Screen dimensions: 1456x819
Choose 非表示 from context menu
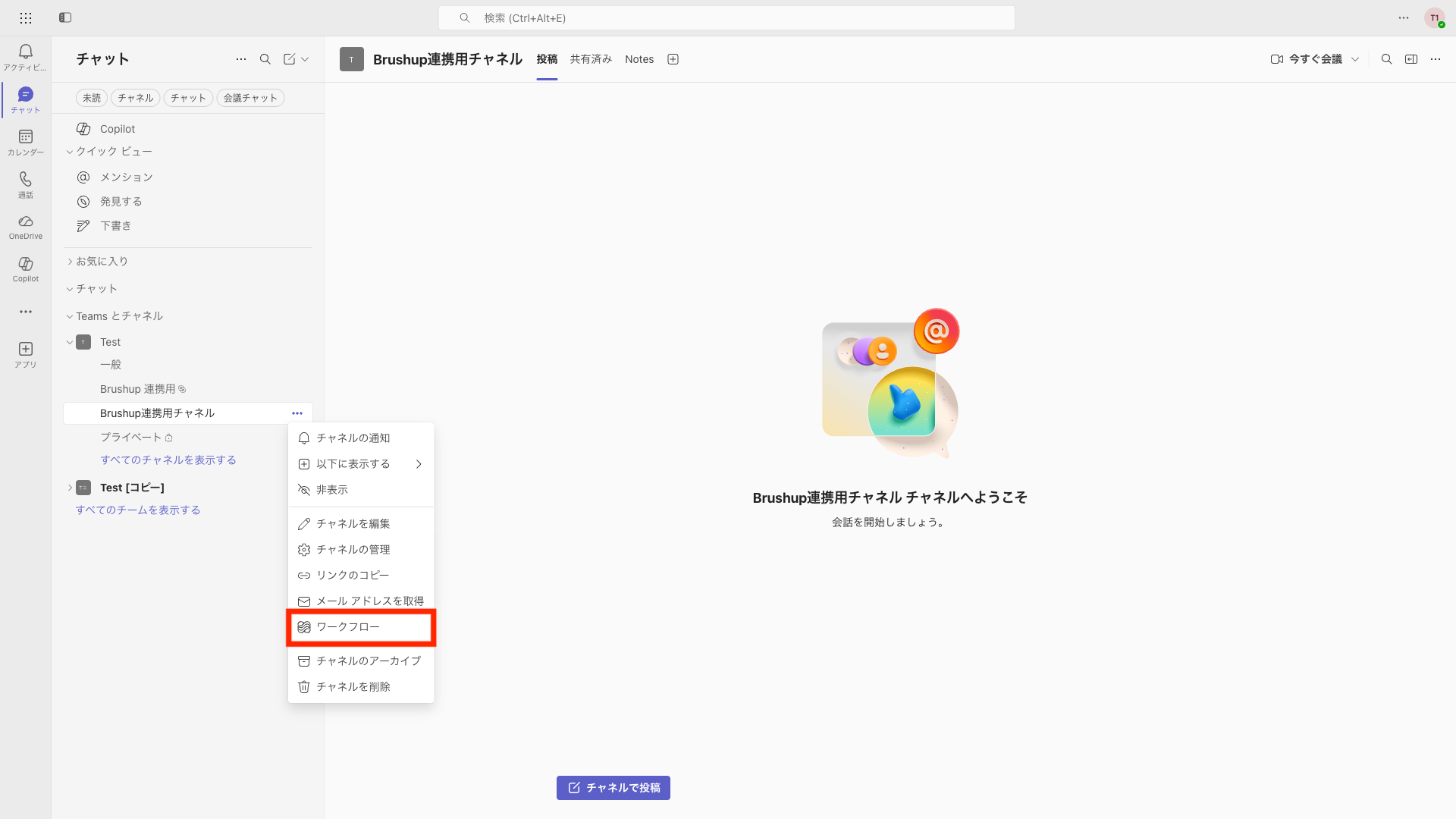tap(361, 490)
